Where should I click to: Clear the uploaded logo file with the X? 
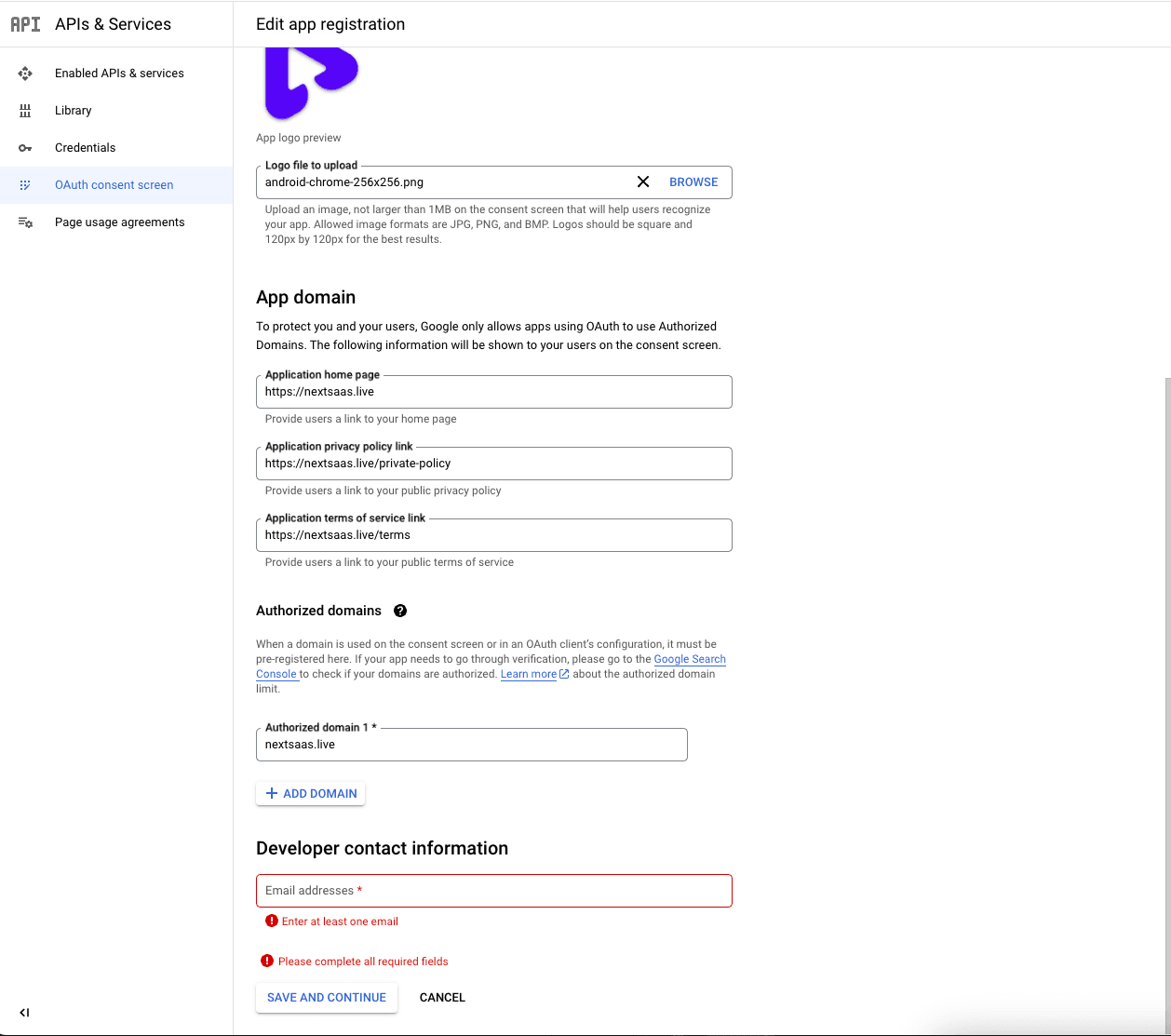tap(643, 182)
